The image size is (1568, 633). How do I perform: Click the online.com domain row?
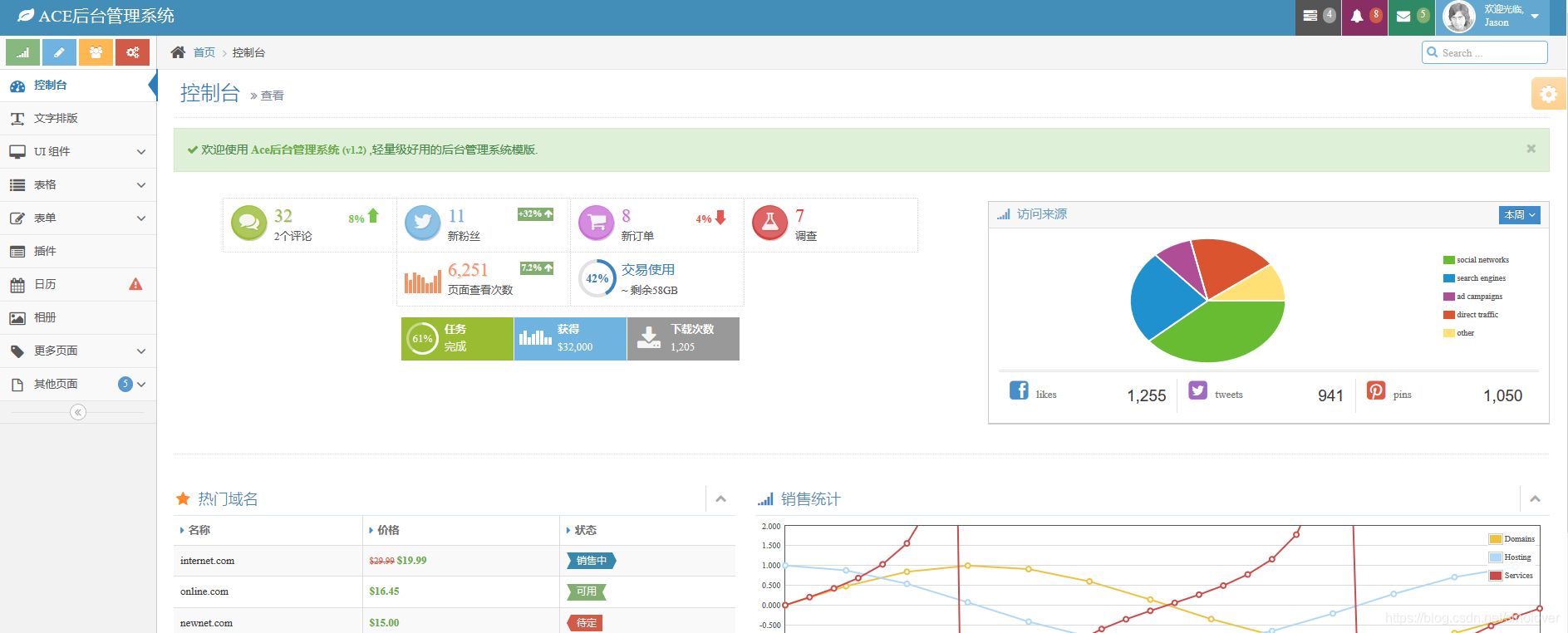point(455,591)
